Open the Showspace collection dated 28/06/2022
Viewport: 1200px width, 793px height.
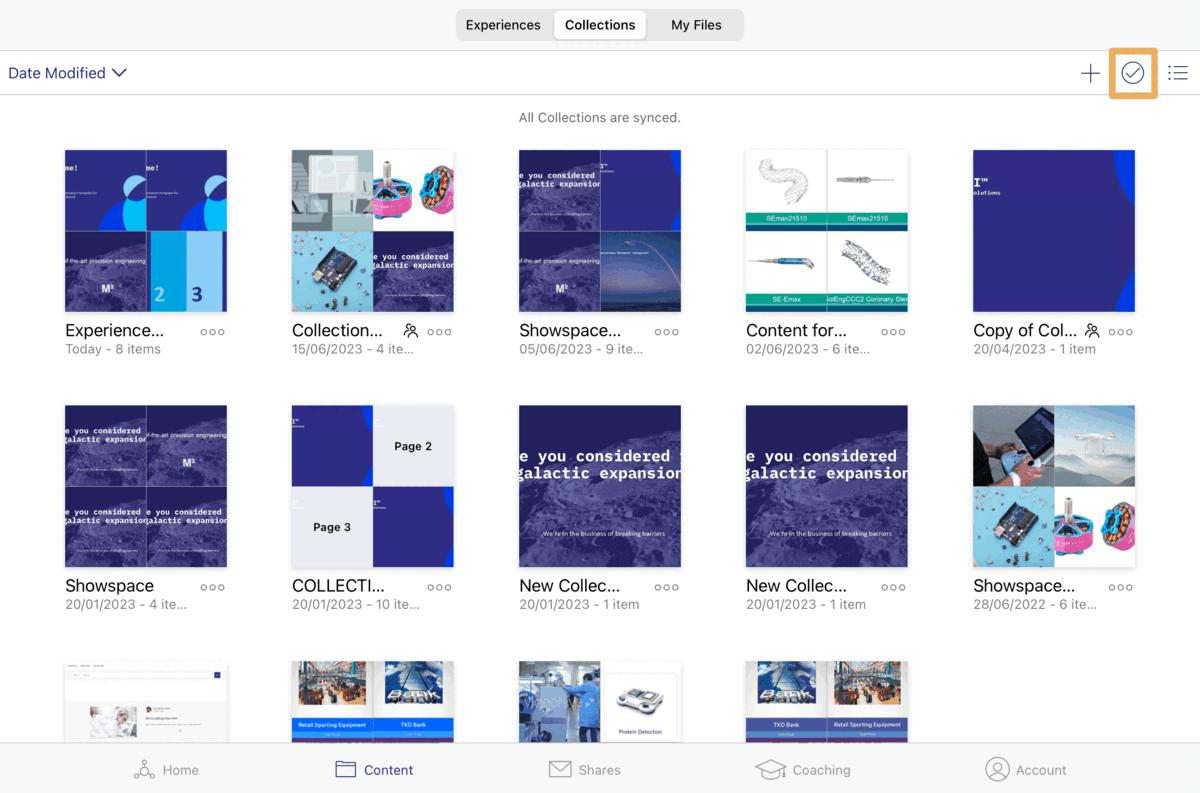coord(1053,486)
